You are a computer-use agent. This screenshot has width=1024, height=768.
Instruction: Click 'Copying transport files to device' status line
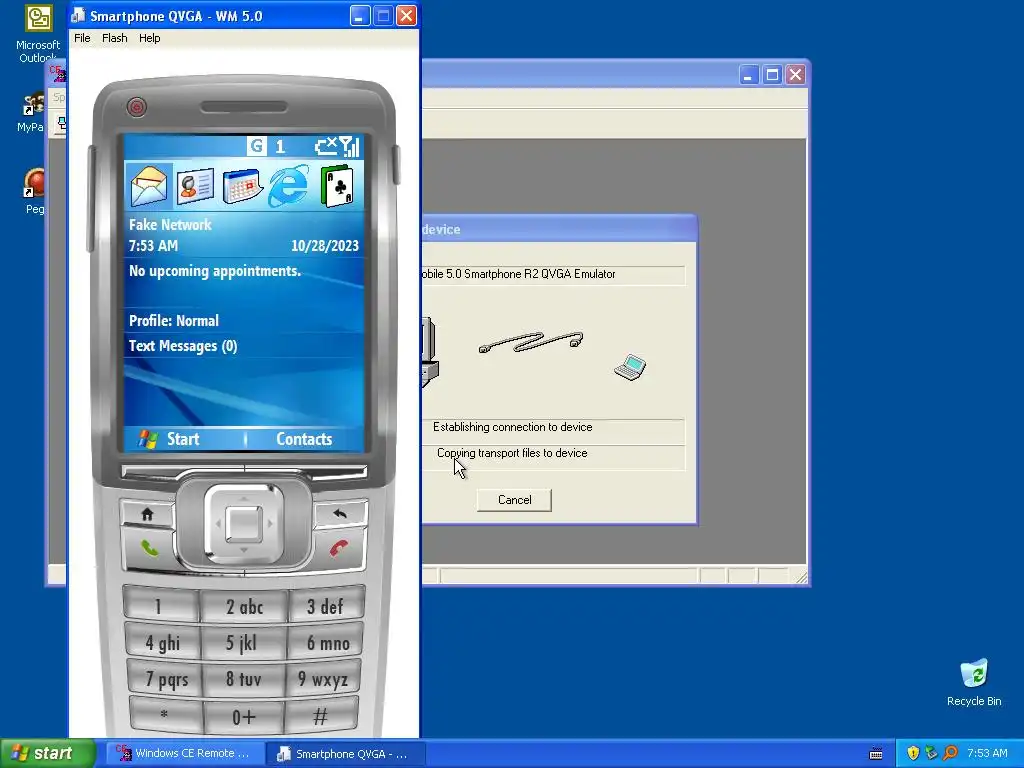pos(512,453)
